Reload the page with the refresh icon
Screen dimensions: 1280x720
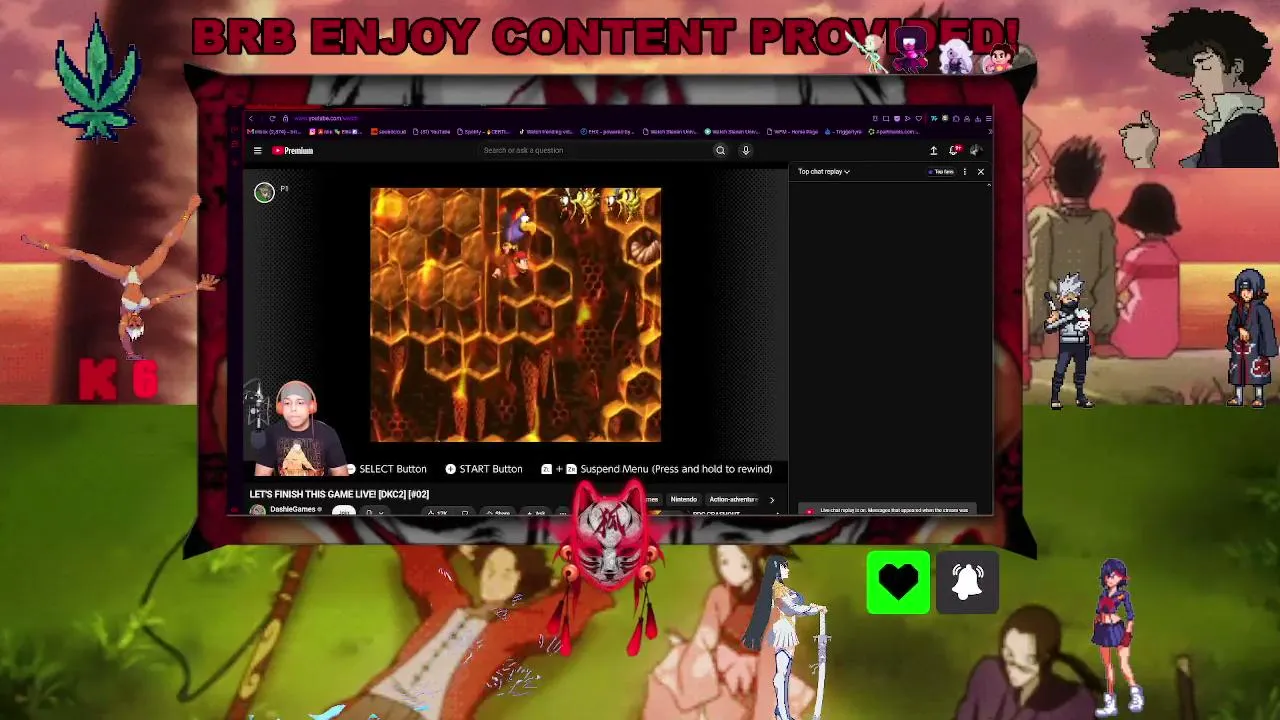(x=272, y=118)
